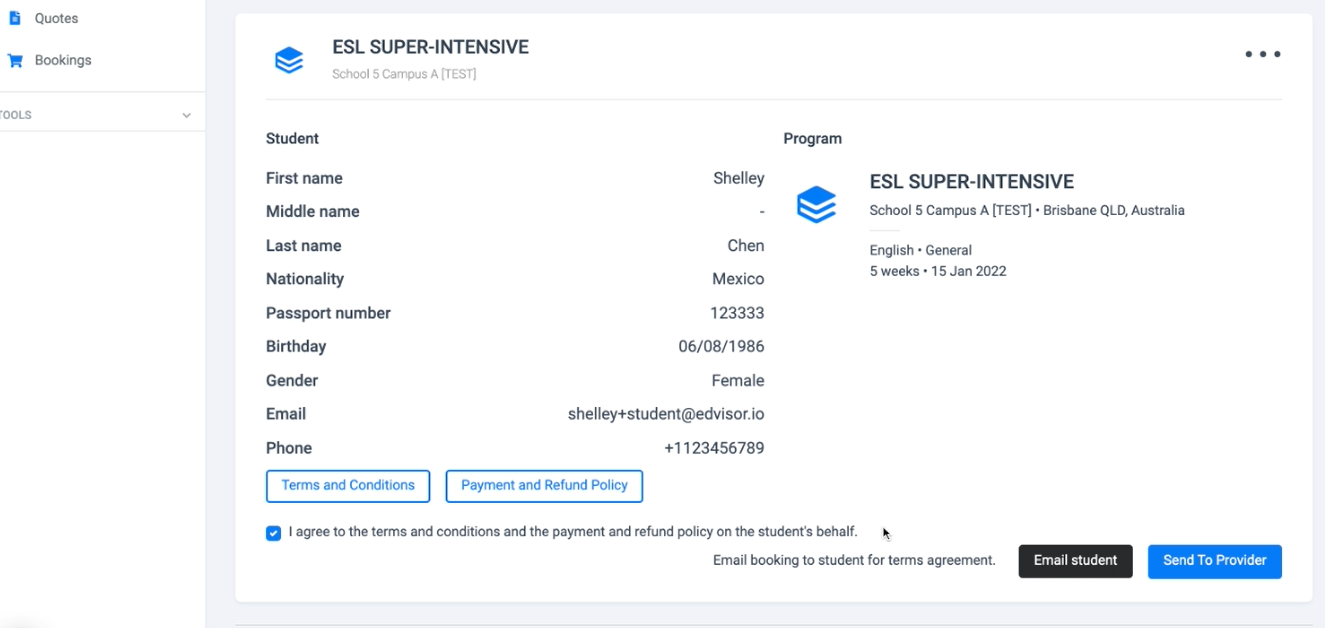Screen dimensions: 1325x628
Task: Click the layered stack icon in card header
Action: click(x=289, y=60)
